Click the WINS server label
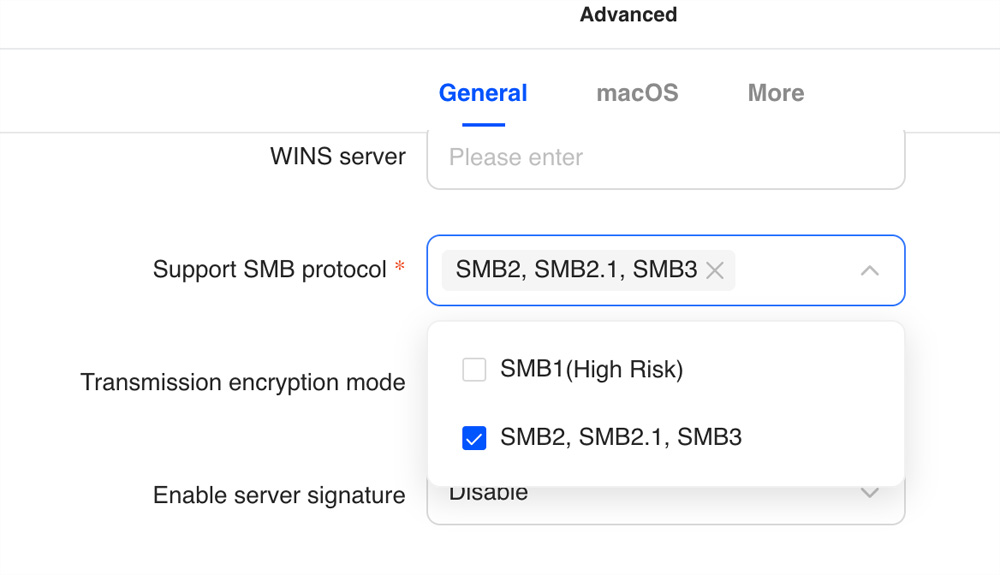 [337, 157]
